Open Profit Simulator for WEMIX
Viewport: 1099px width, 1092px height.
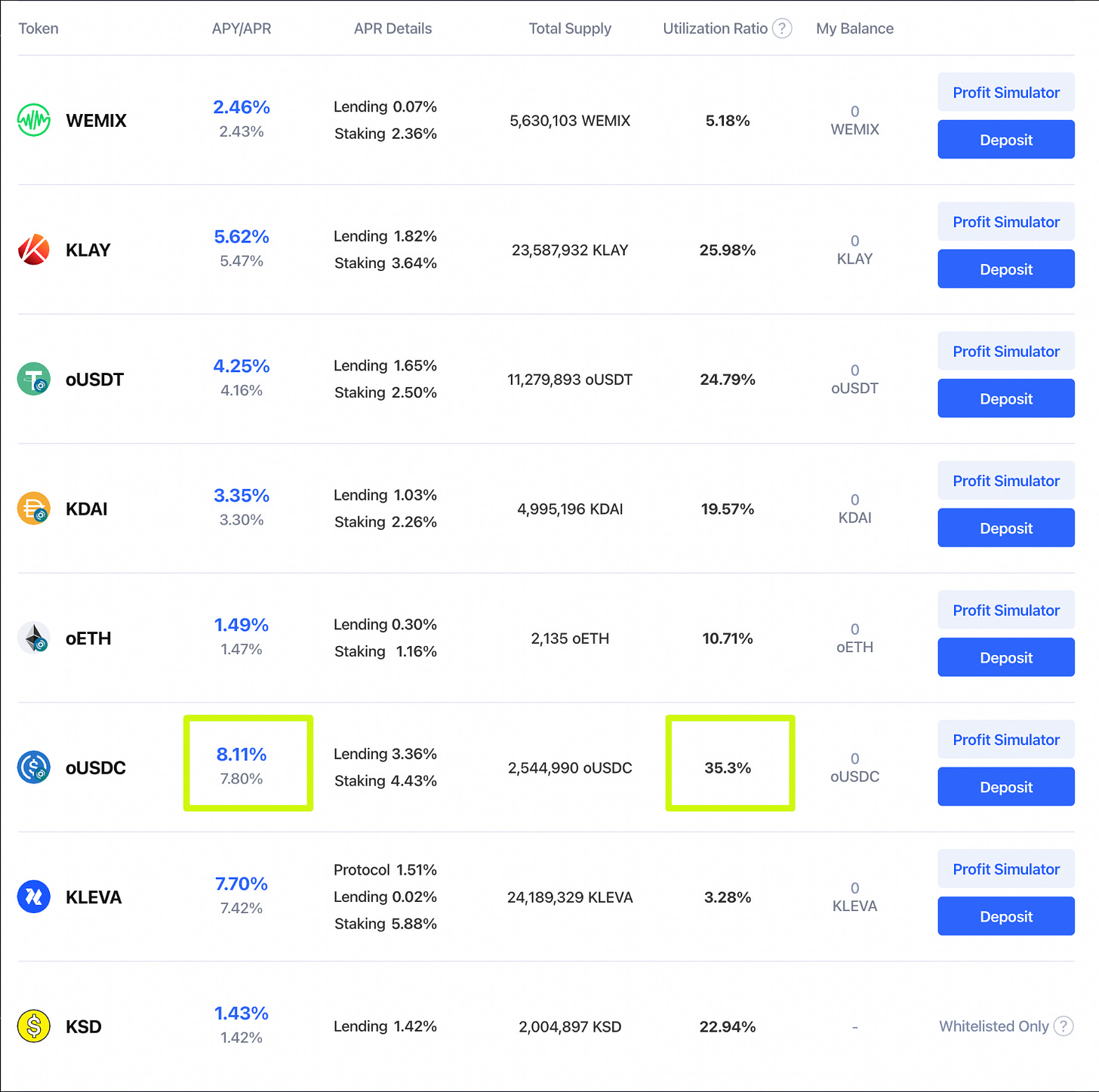click(x=1006, y=92)
